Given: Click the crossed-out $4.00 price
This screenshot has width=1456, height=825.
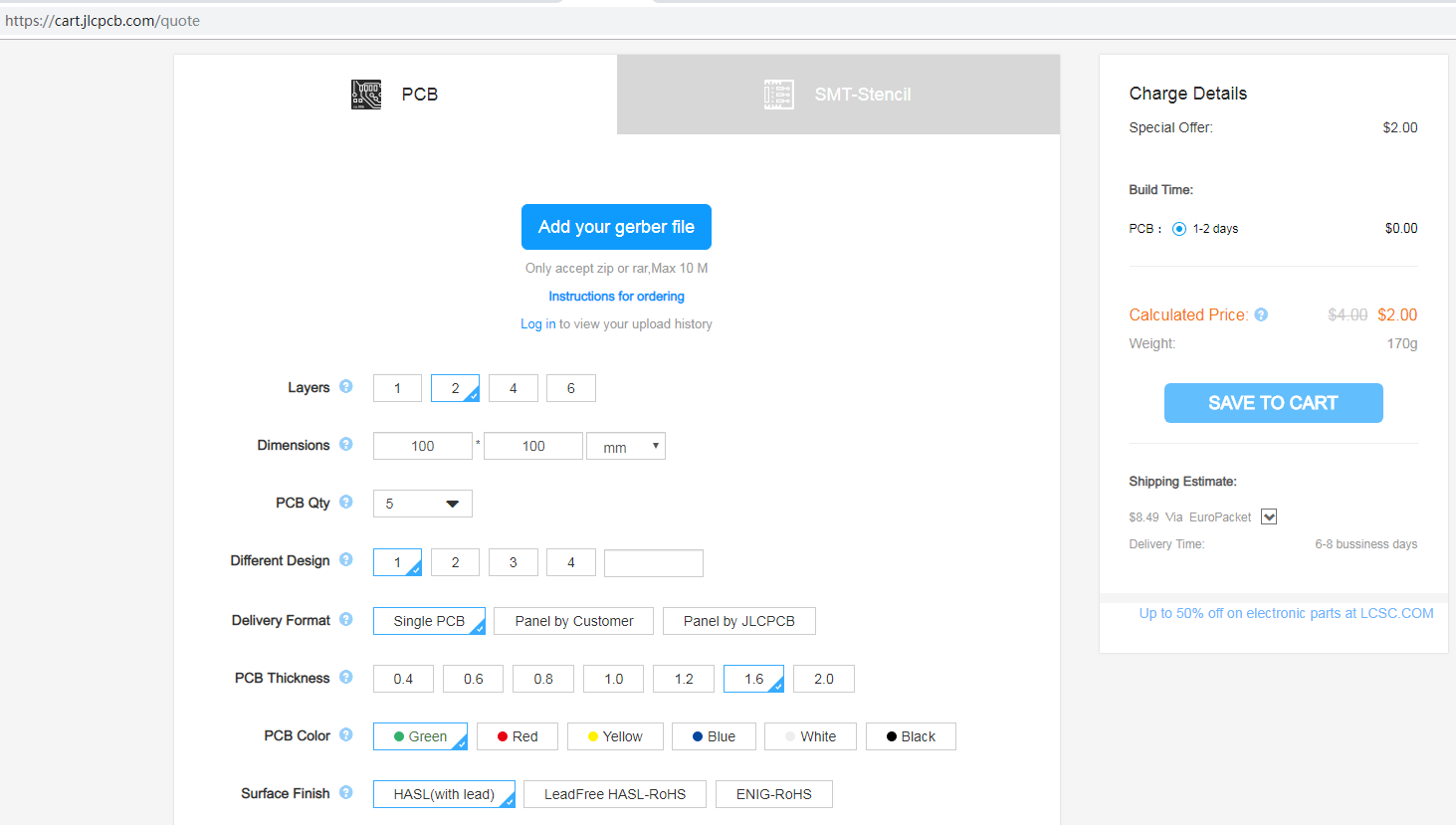Looking at the screenshot, I should (1348, 314).
